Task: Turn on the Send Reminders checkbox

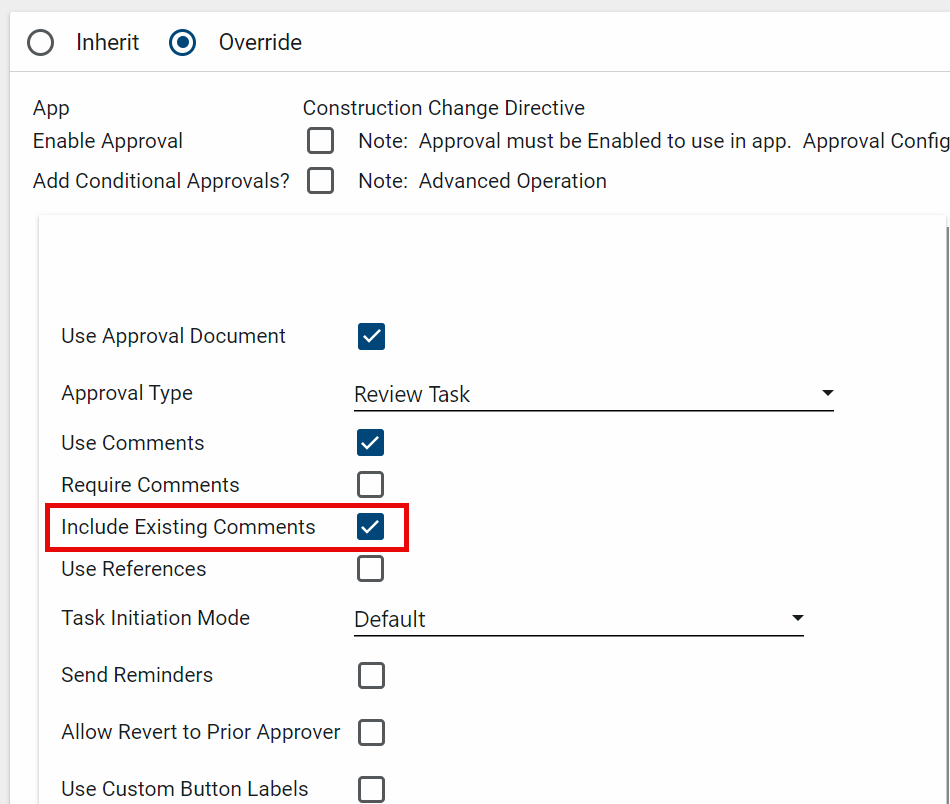Action: tap(371, 676)
